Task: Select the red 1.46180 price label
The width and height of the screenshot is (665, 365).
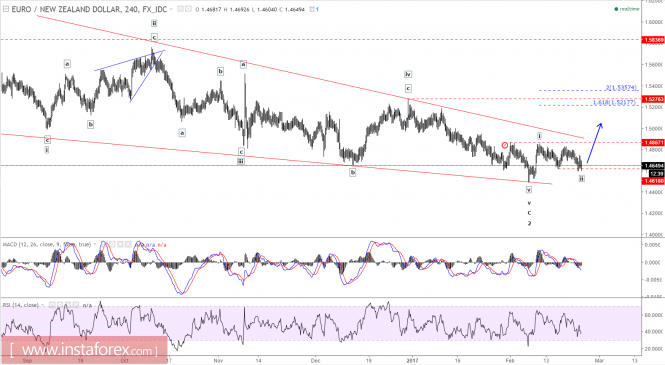Action: pyautogui.click(x=654, y=181)
